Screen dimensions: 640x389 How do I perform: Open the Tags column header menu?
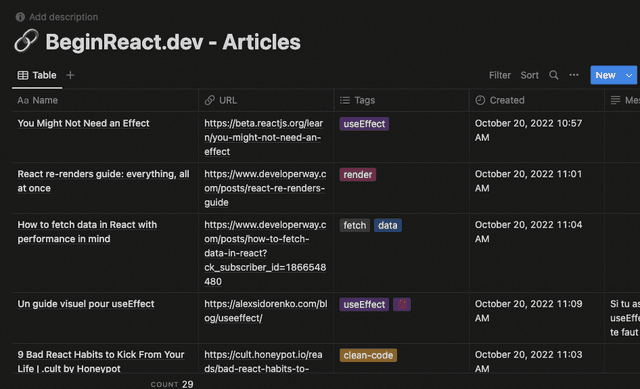click(x=402, y=100)
